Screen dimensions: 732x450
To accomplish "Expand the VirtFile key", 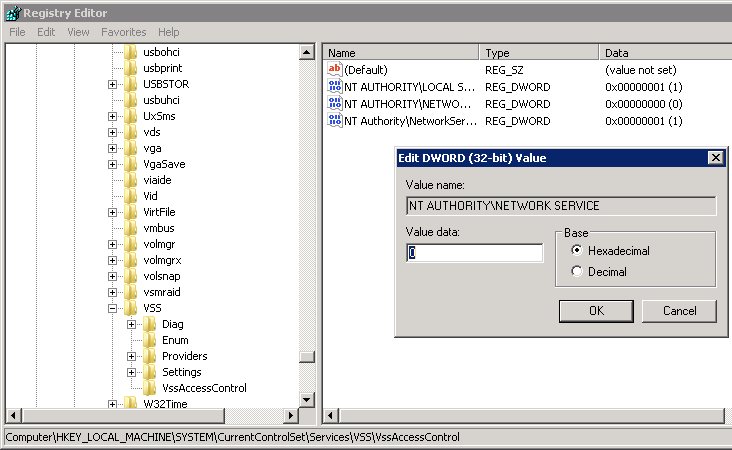I will pos(112,212).
